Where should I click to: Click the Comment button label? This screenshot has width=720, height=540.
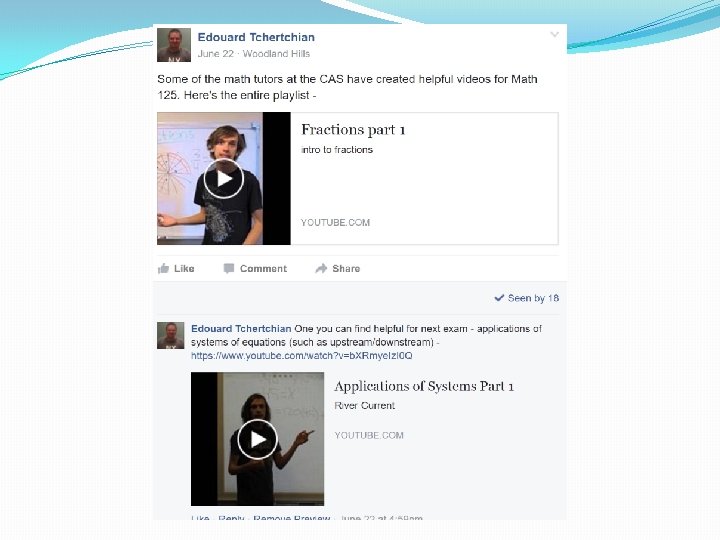tap(263, 269)
